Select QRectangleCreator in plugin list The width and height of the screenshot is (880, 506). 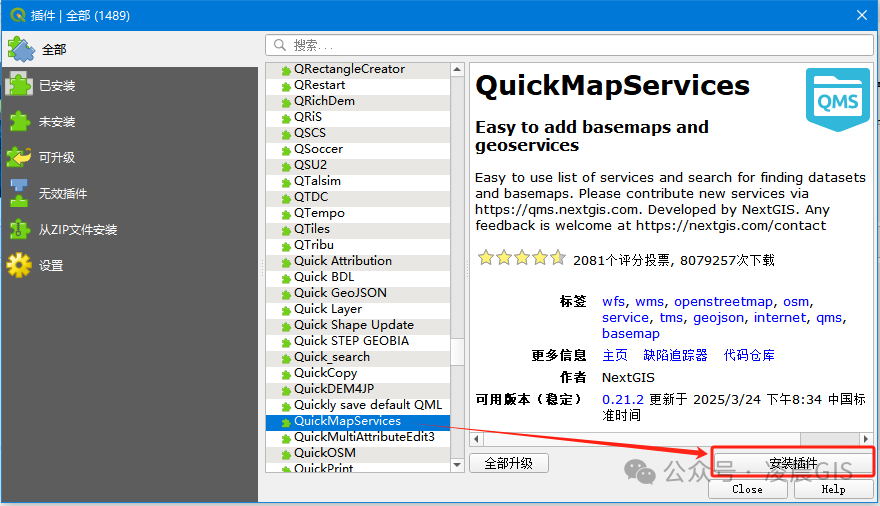point(358,69)
